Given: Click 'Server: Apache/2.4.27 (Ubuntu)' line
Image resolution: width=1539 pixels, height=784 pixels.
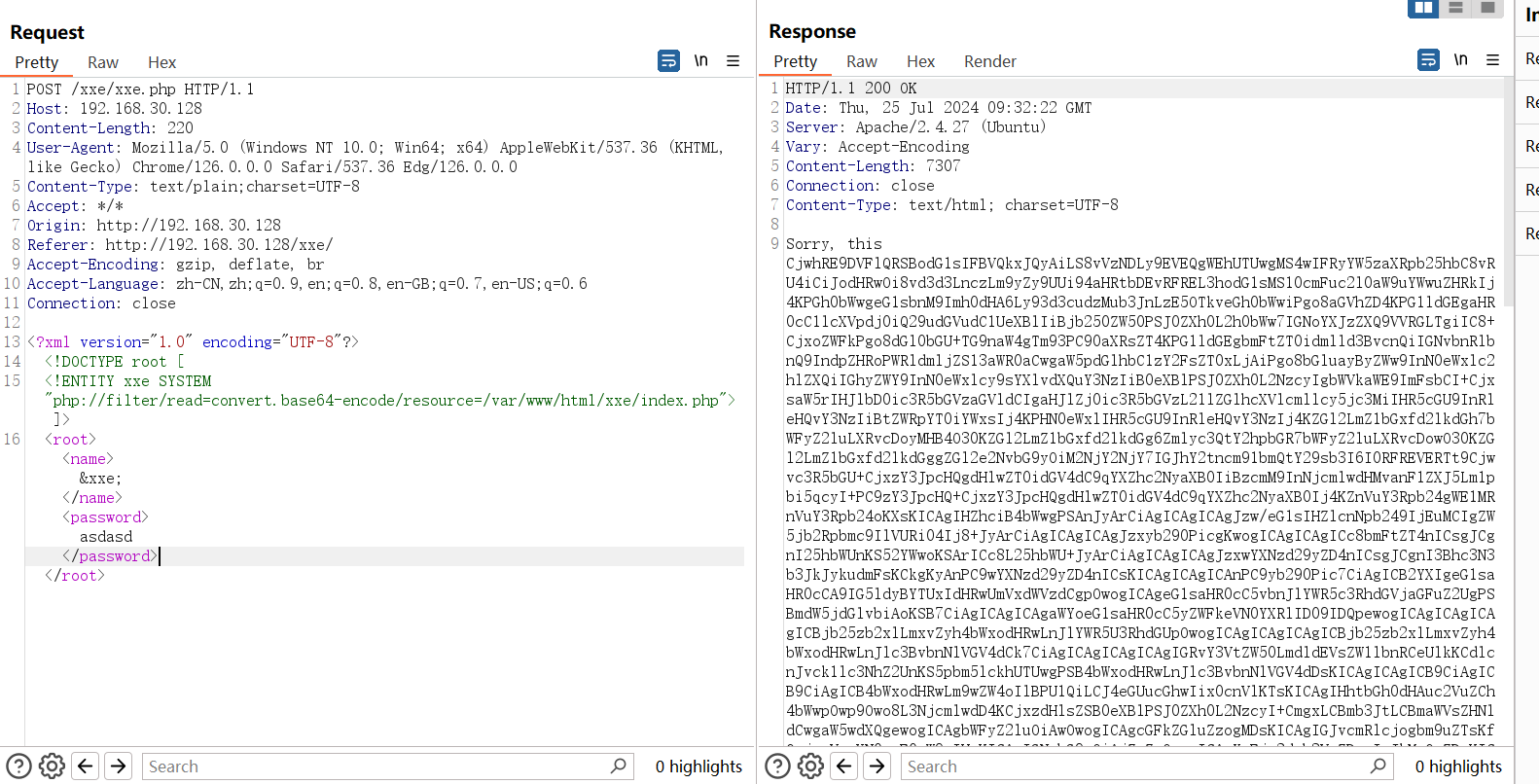Looking at the screenshot, I should (x=915, y=127).
